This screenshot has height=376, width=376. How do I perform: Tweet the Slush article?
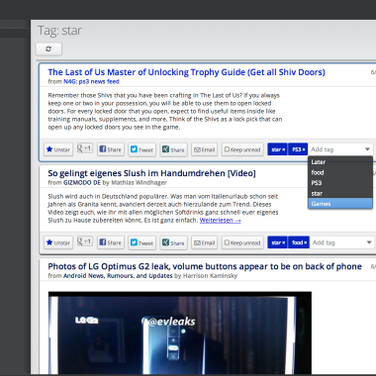tap(142, 242)
